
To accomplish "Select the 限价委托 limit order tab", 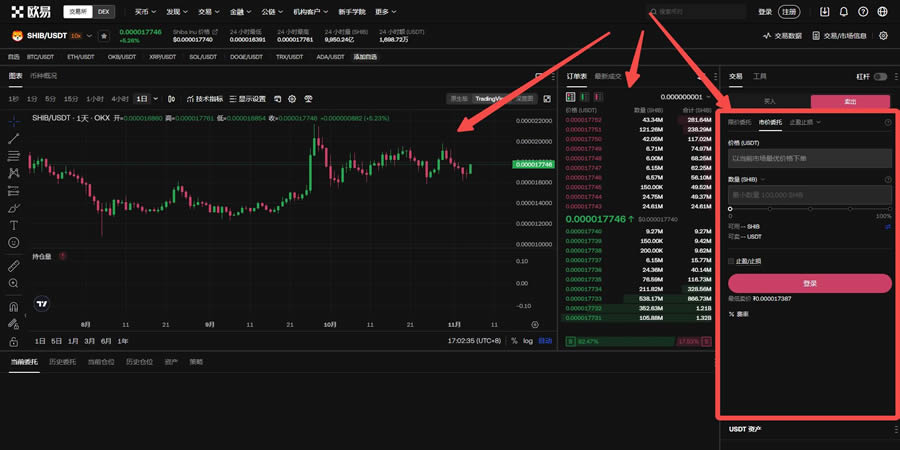I will (739, 122).
